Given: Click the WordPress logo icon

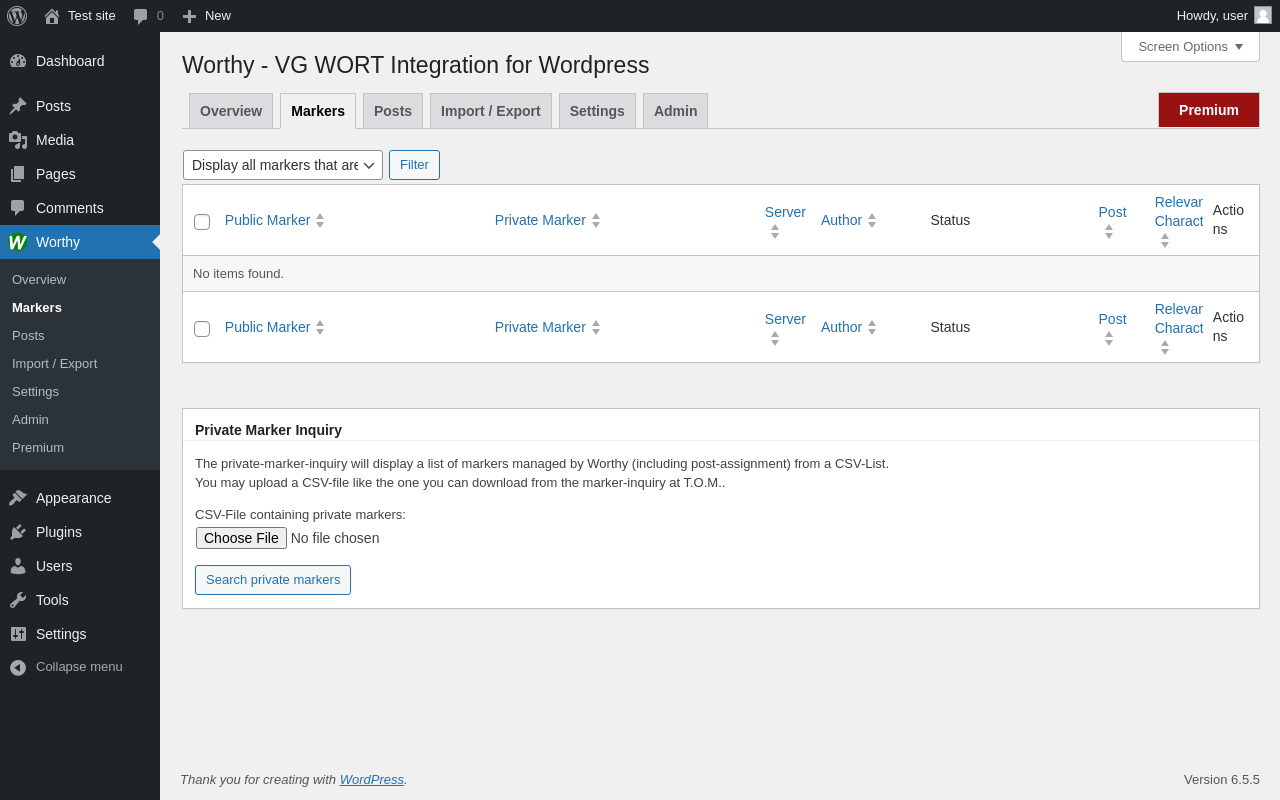Looking at the screenshot, I should coord(17,16).
